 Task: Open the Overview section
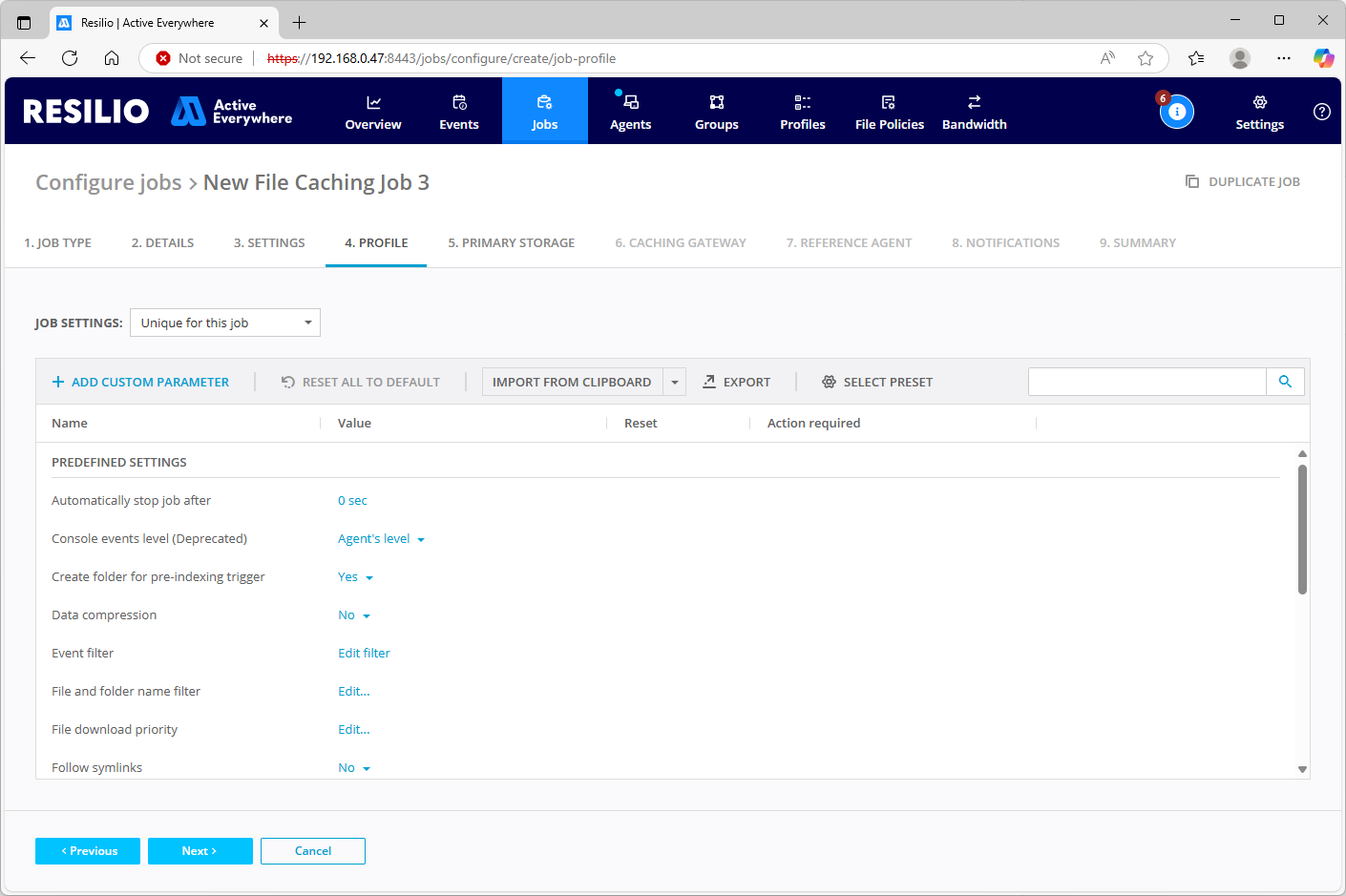coord(372,111)
